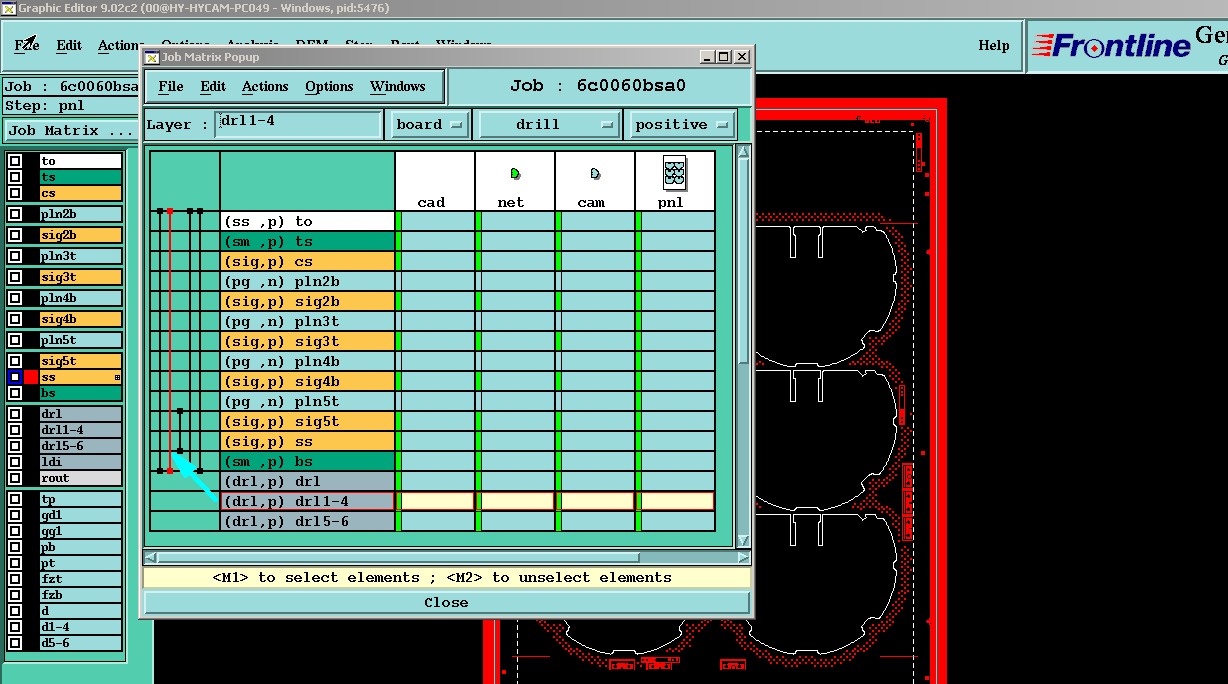The height and width of the screenshot is (684, 1228).
Task: Open the Edit menu in Job Matrix Popup
Action: coord(213,87)
